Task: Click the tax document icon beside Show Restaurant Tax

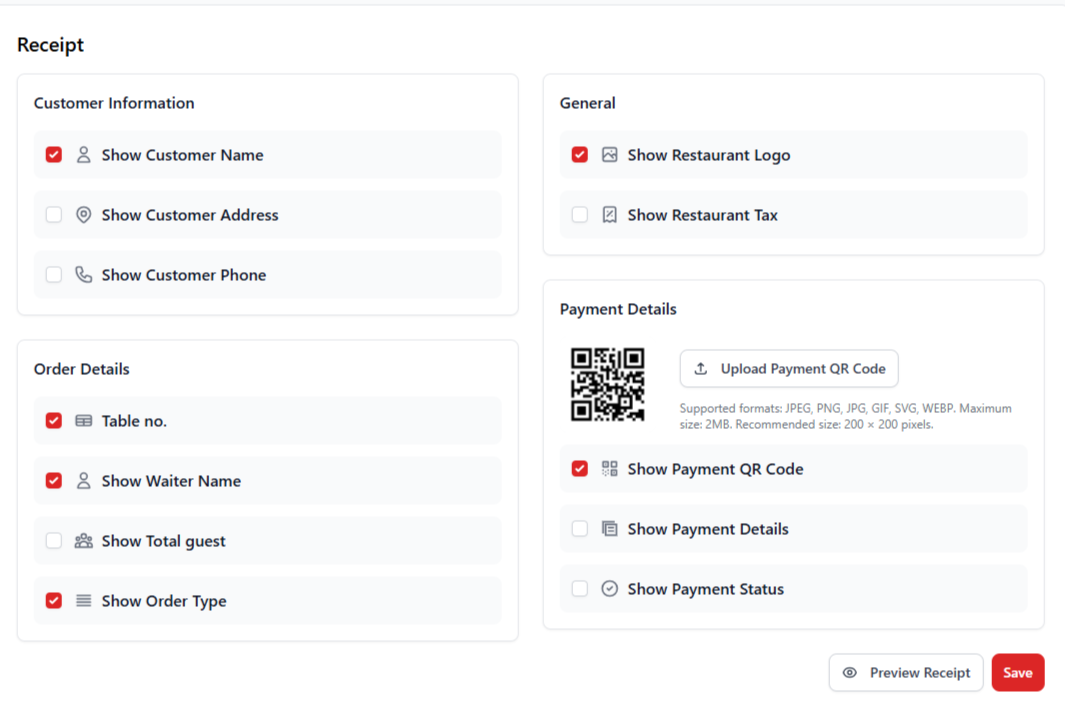Action: 609,214
